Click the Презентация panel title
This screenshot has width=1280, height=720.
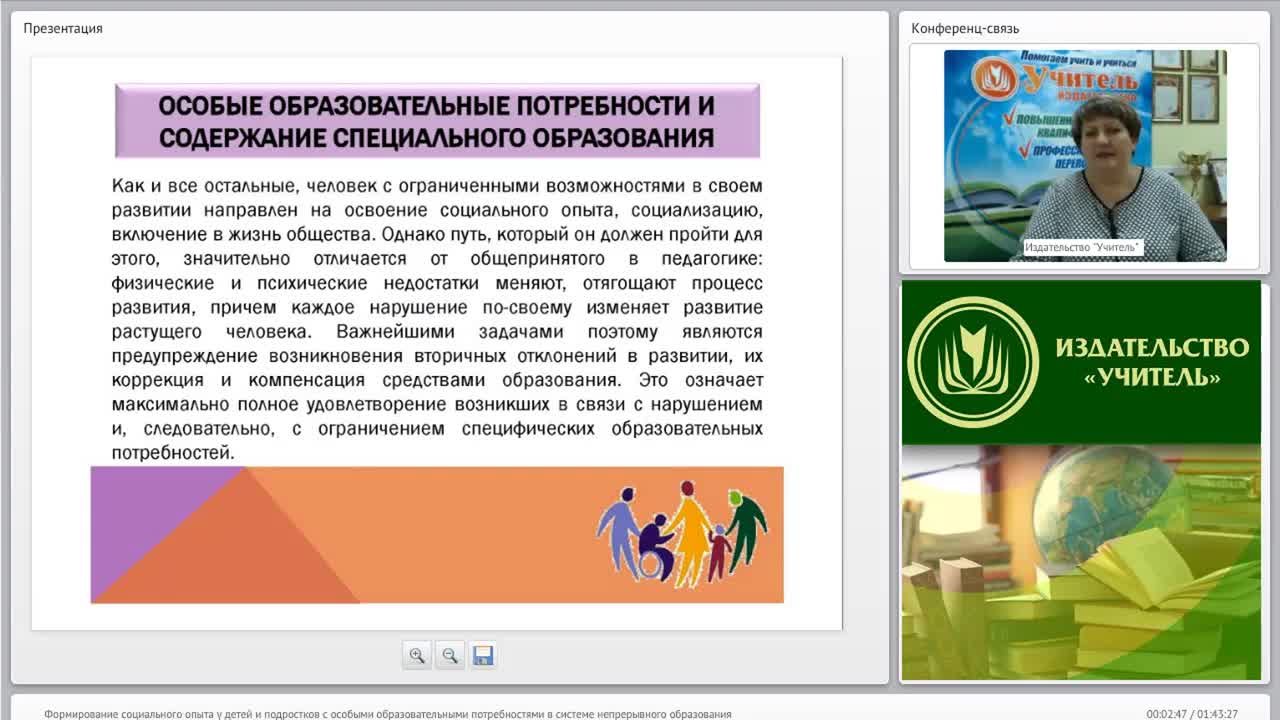tap(63, 28)
